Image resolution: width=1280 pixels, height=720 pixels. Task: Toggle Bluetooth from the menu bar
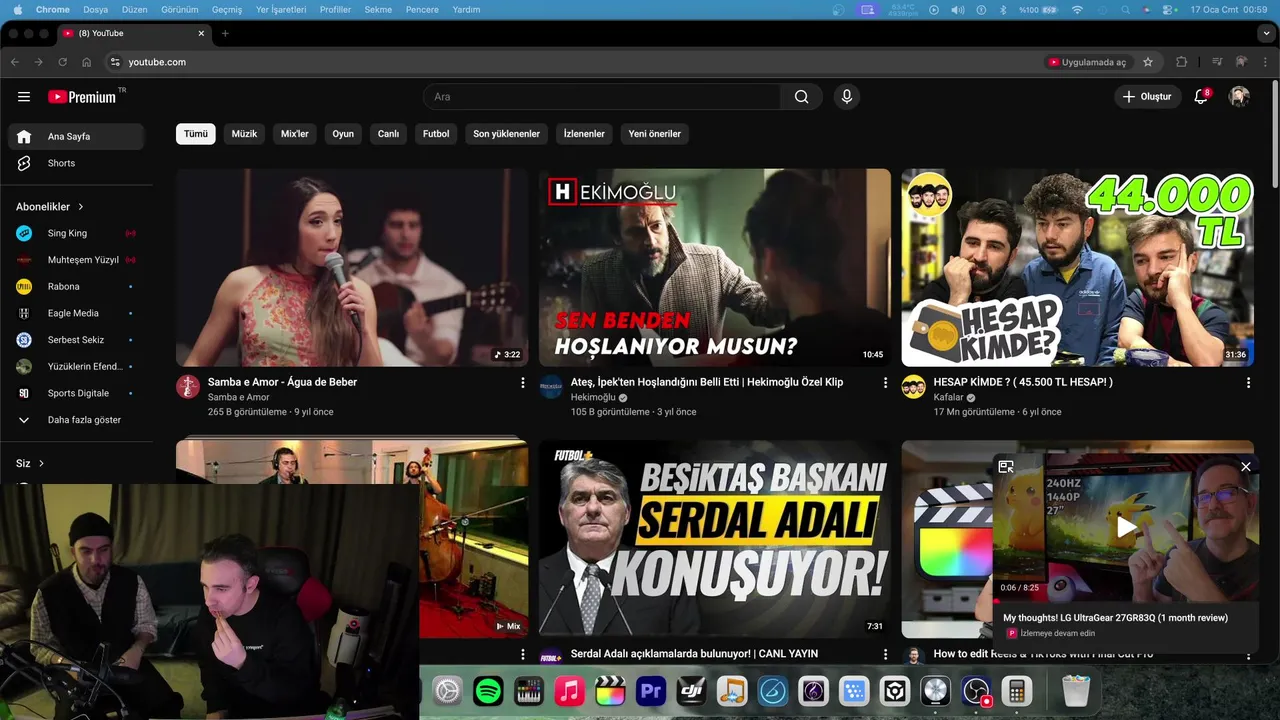coord(1004,10)
